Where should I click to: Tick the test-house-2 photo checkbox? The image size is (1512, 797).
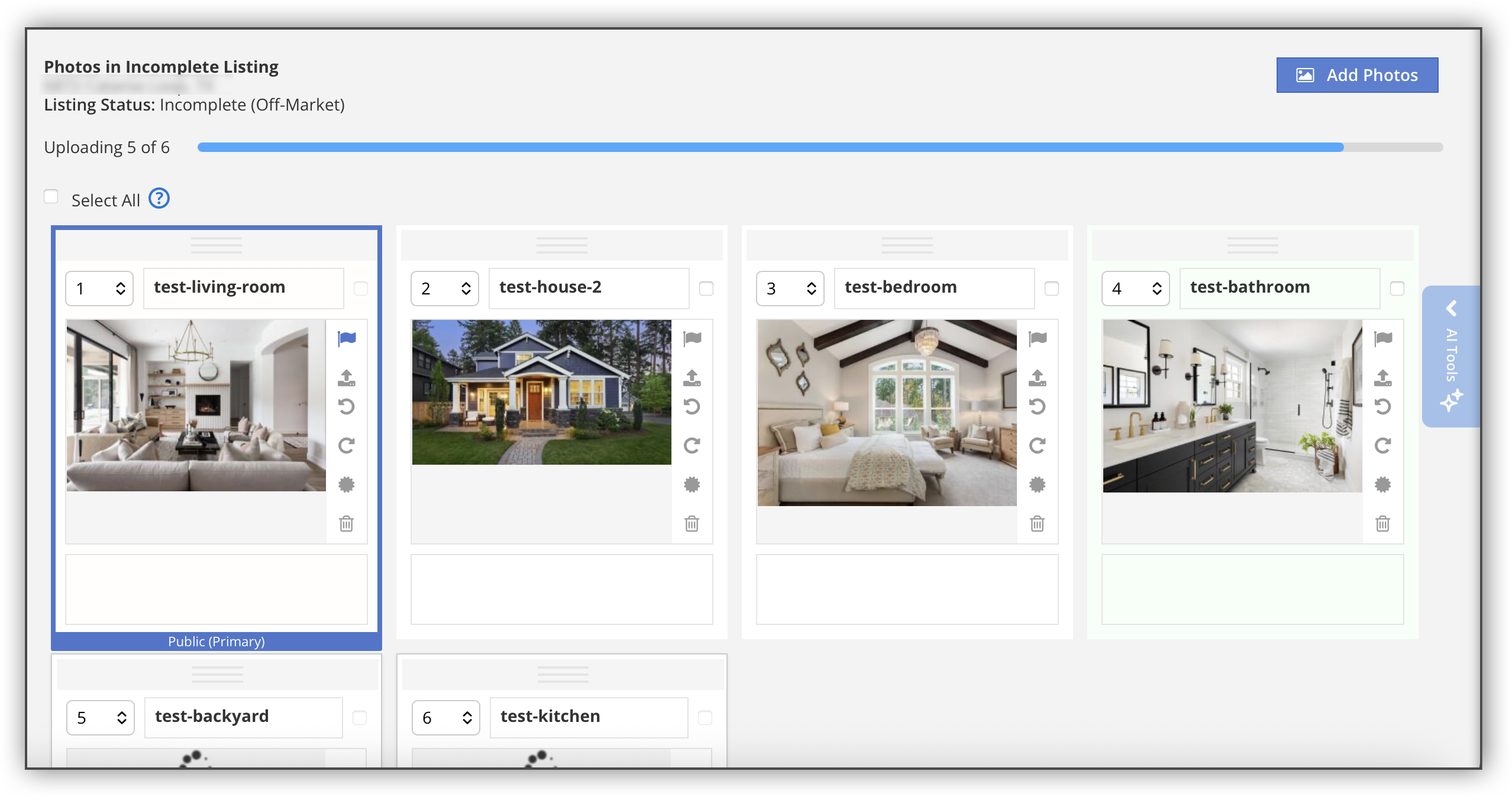click(706, 289)
